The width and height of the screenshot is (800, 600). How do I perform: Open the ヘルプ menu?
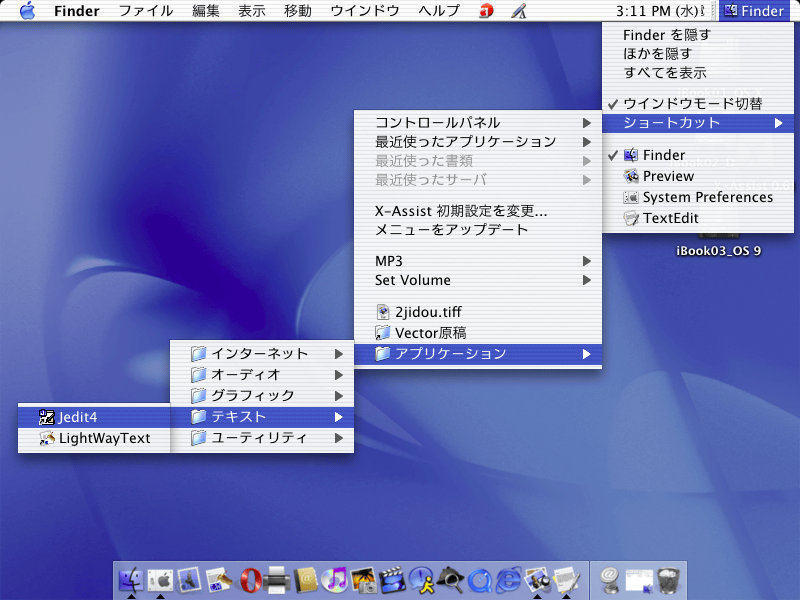(x=439, y=11)
